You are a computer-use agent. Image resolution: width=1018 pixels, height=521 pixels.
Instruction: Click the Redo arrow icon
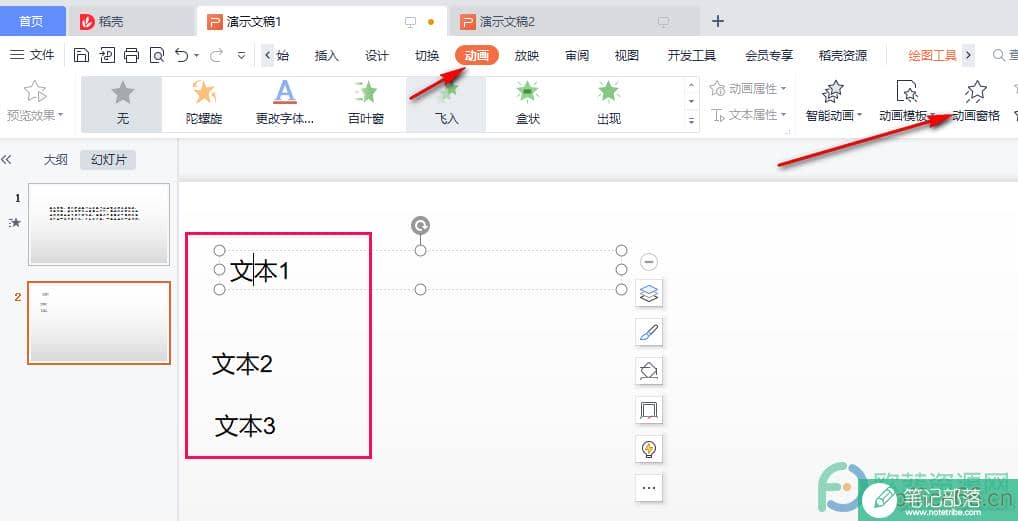[217, 55]
